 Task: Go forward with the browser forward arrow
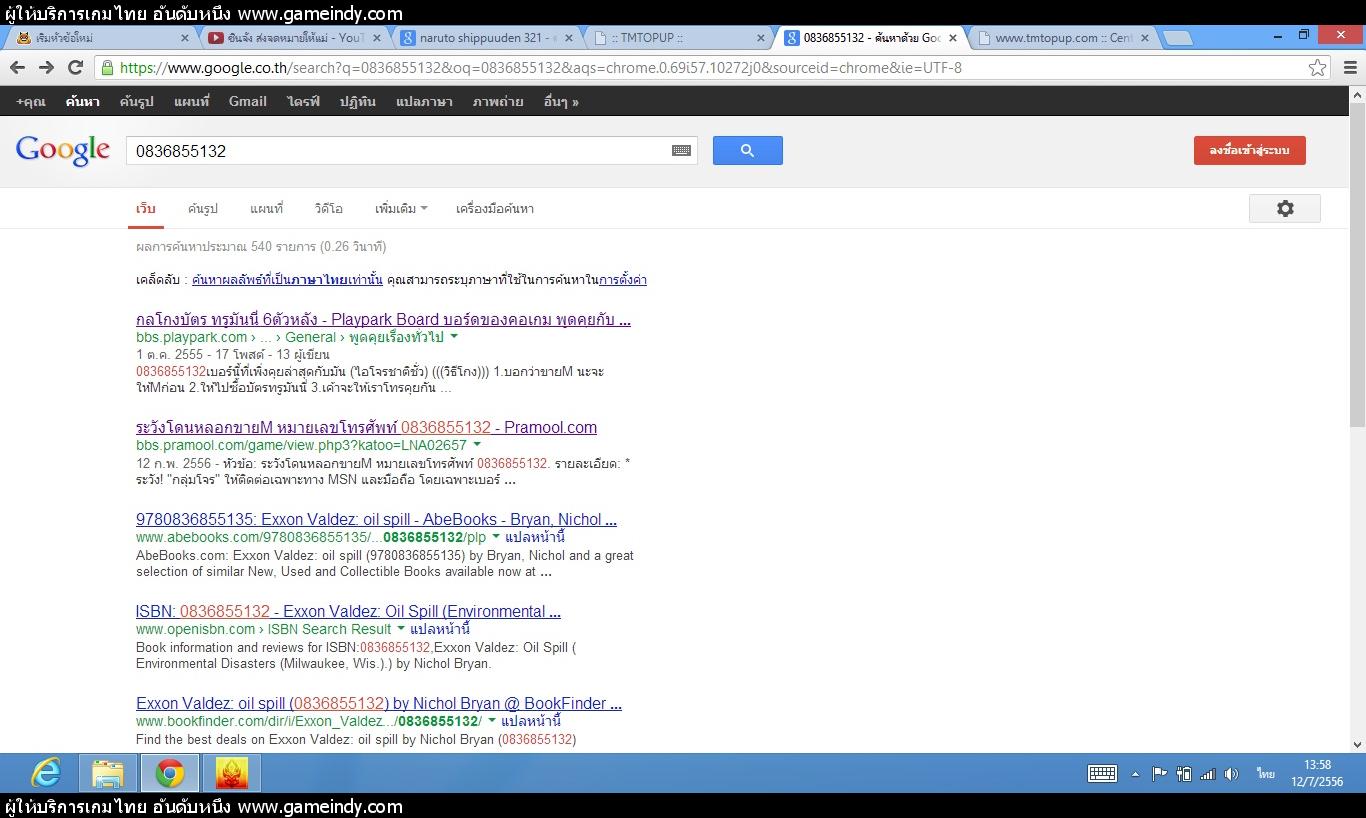coord(46,68)
